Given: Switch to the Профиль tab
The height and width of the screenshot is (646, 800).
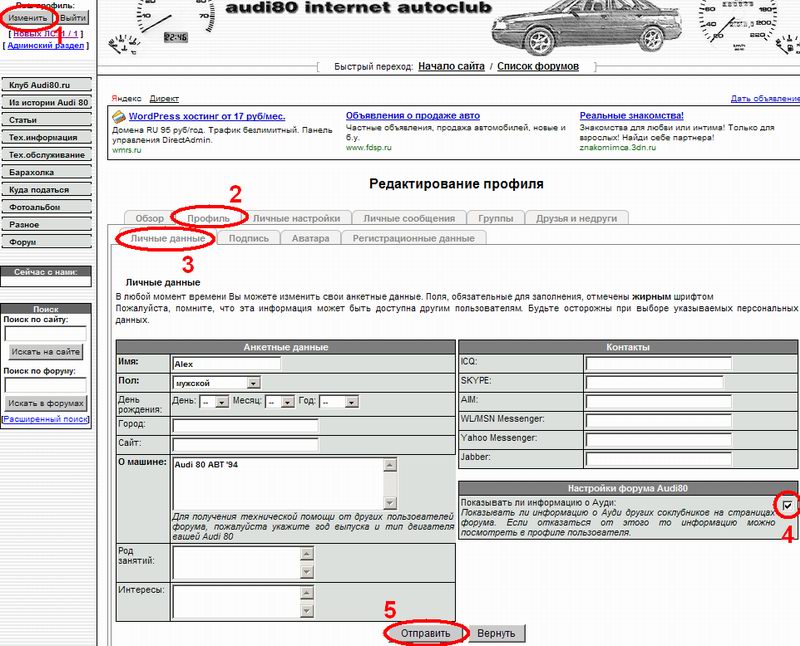Looking at the screenshot, I should pyautogui.click(x=208, y=218).
